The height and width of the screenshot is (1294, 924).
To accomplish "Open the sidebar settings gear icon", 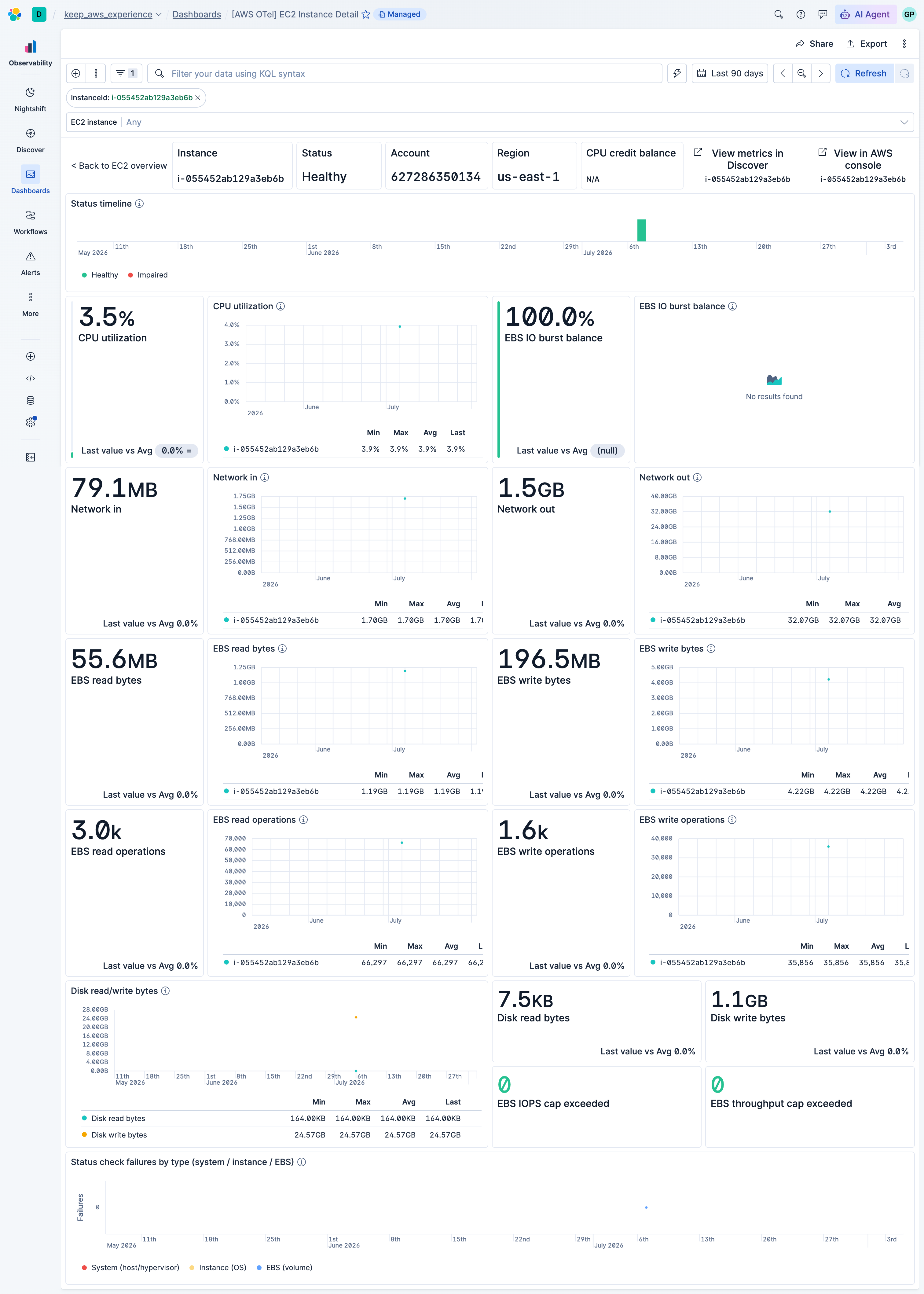I will coord(31,422).
